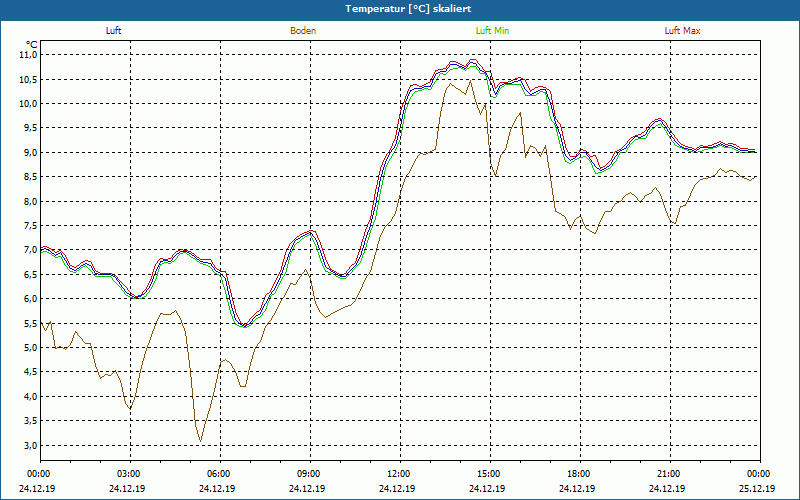800x500 pixels.
Task: Click the 25.12.19 date label
Action: (x=757, y=488)
